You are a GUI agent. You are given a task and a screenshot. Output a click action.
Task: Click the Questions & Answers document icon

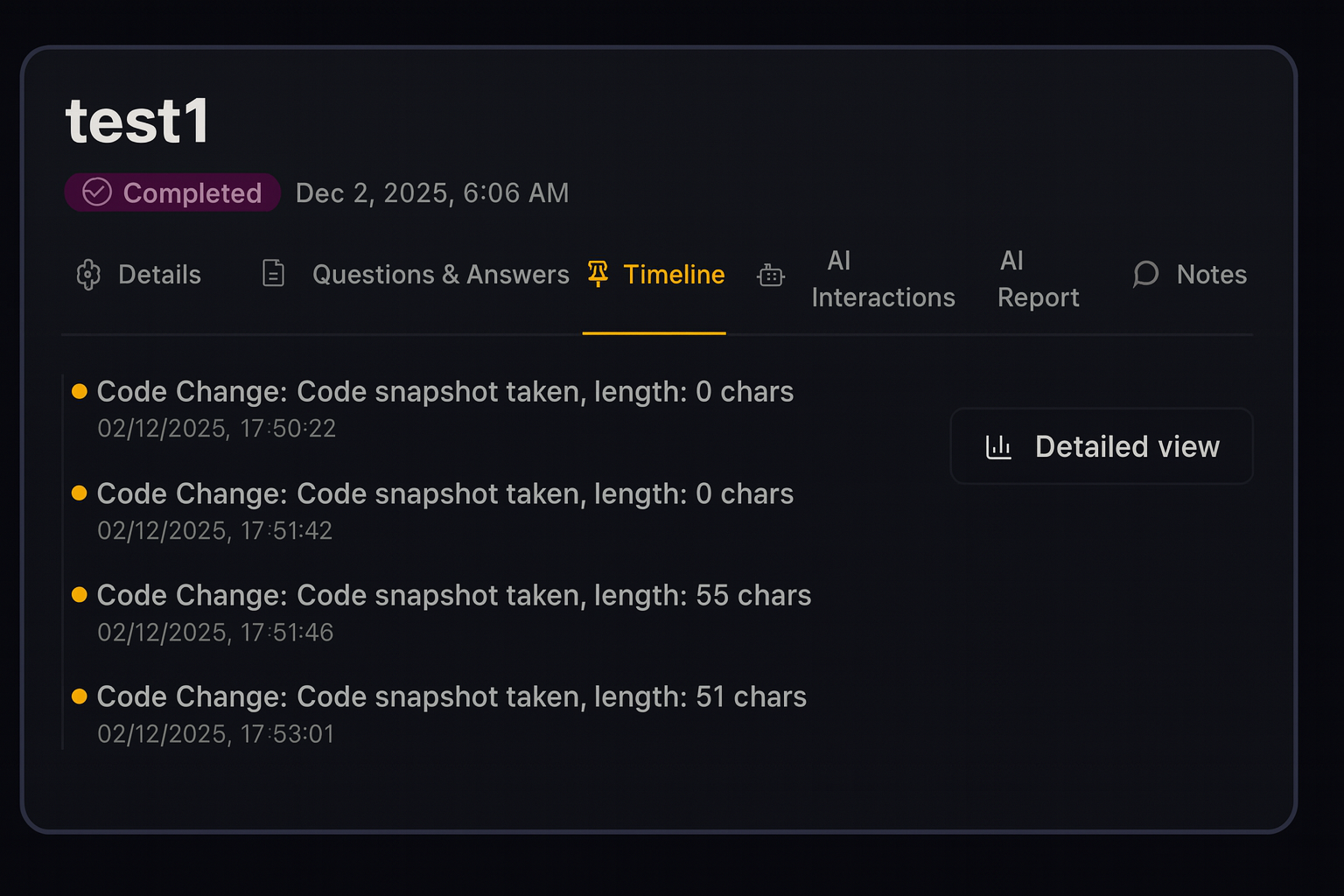coord(273,274)
